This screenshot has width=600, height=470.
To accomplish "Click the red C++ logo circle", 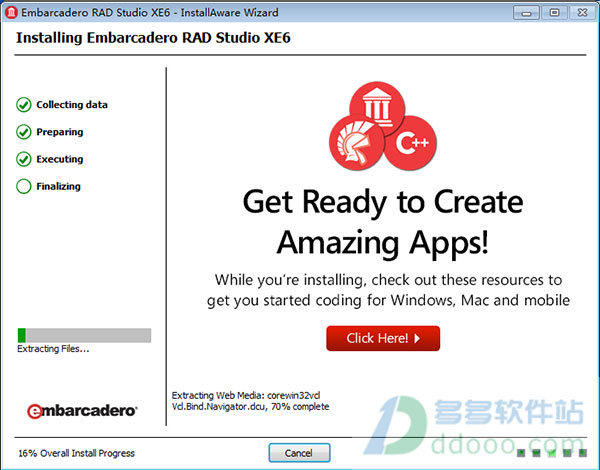I will pos(410,143).
